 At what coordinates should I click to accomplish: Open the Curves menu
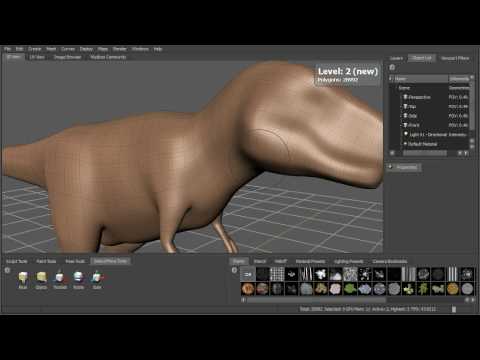coord(68,49)
